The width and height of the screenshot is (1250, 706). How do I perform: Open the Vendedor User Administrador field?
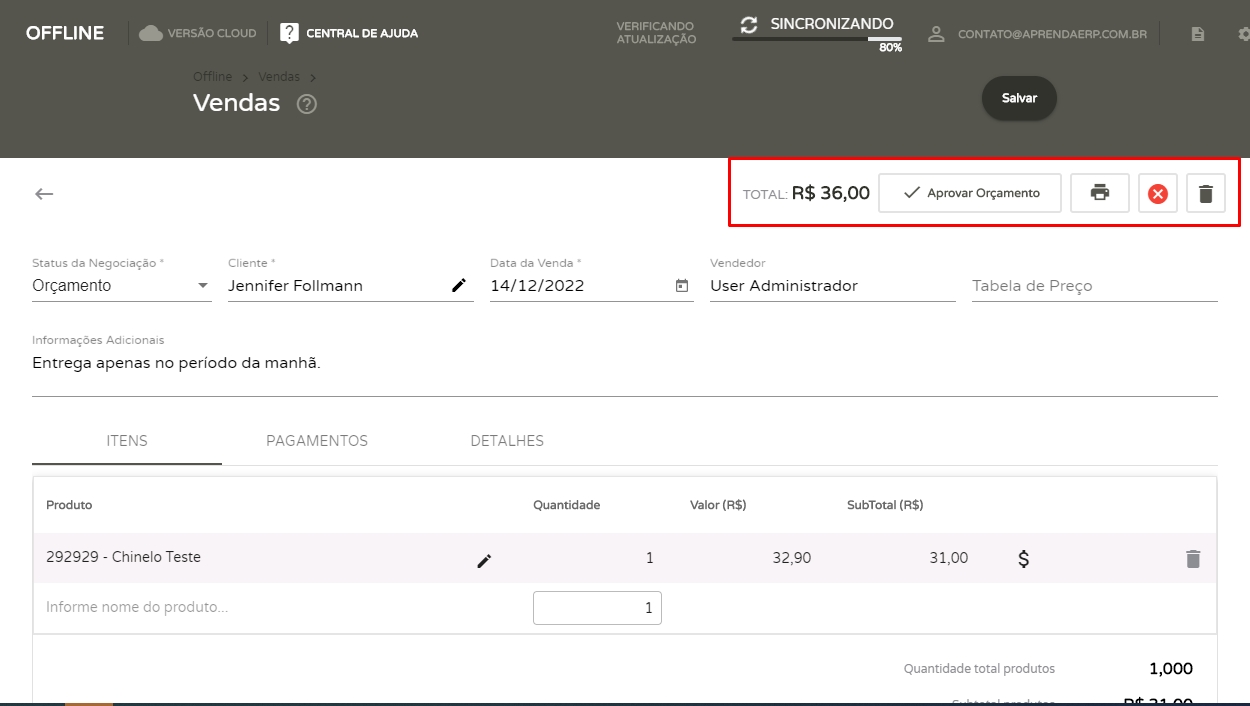coord(831,286)
